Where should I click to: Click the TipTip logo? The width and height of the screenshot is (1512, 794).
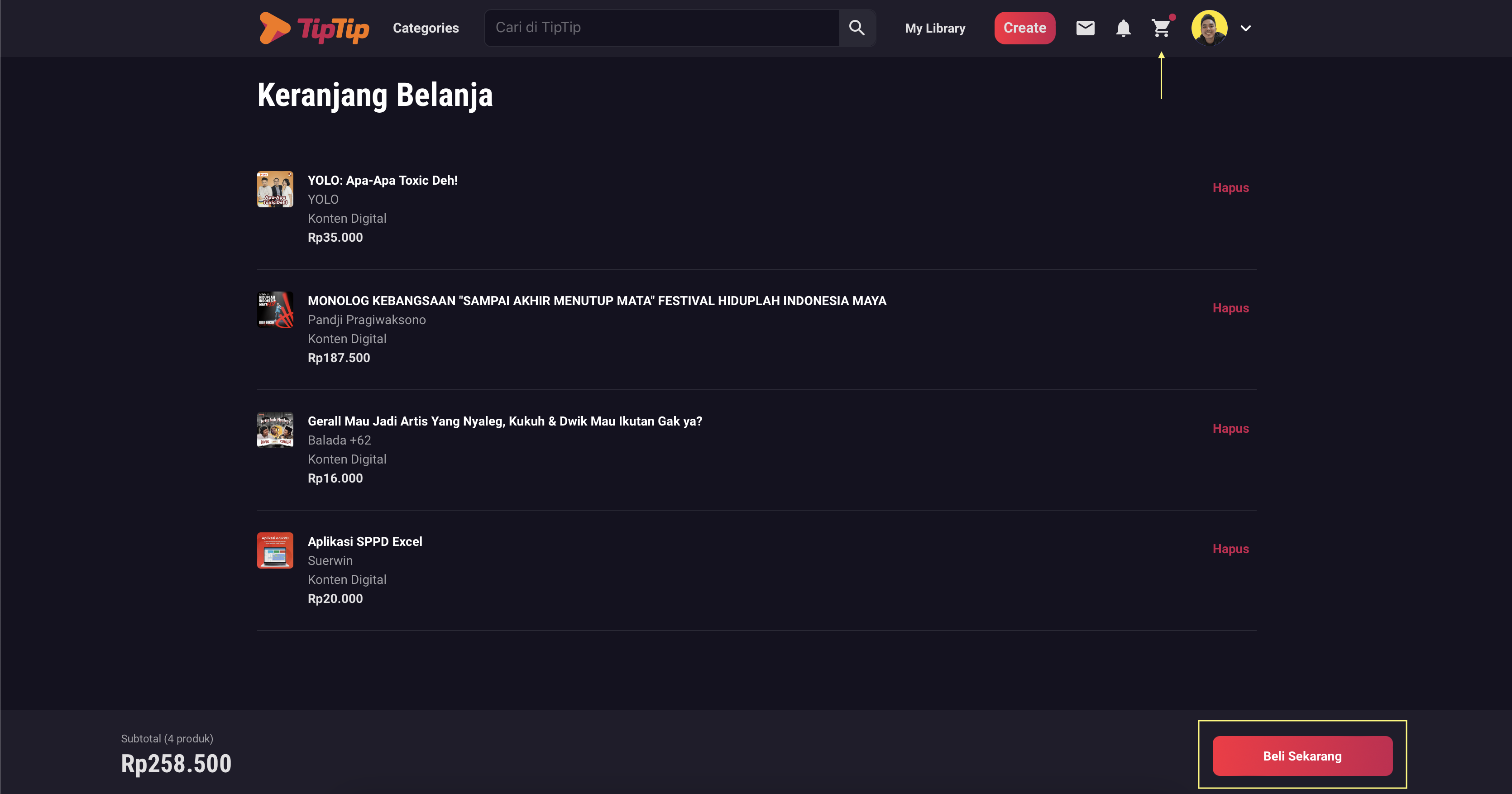pyautogui.click(x=314, y=28)
